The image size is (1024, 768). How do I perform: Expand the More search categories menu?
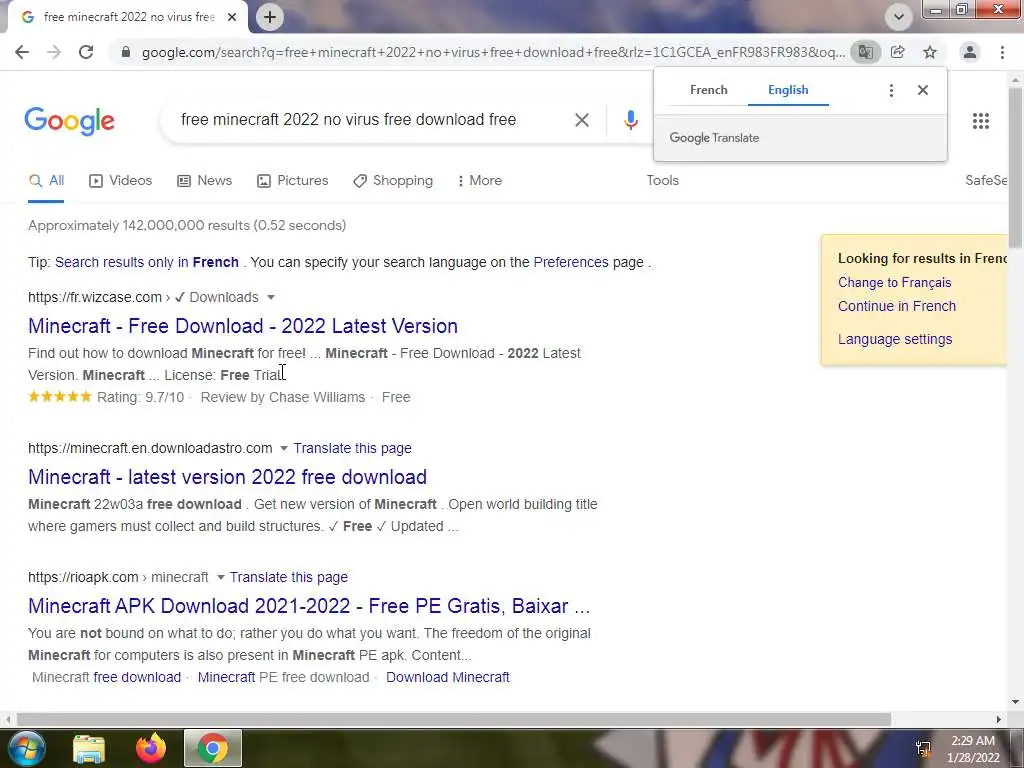tap(480, 181)
